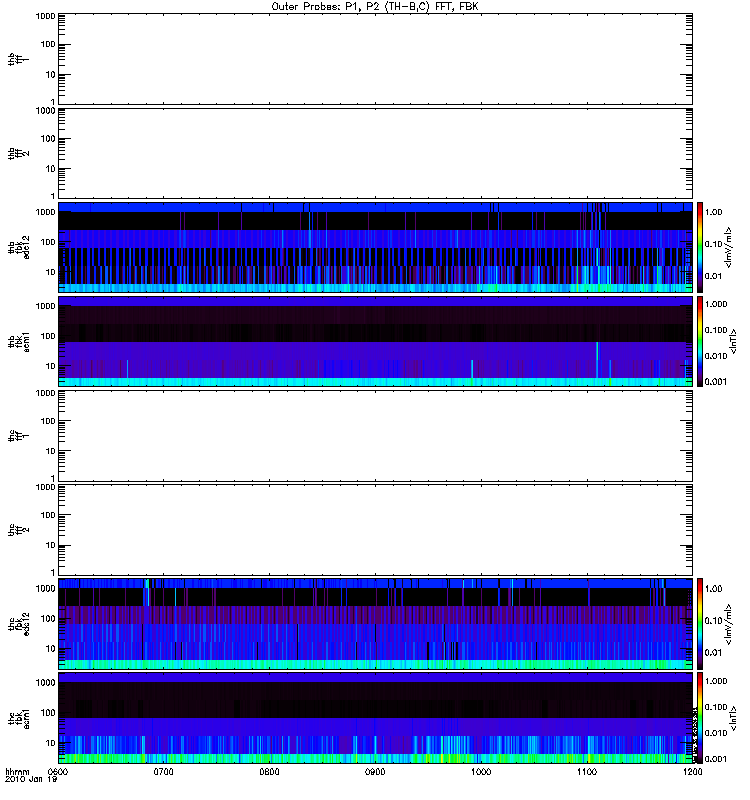Click the 'thb fff 2' y-axis label
The image size is (750, 800).
[x=18, y=154]
